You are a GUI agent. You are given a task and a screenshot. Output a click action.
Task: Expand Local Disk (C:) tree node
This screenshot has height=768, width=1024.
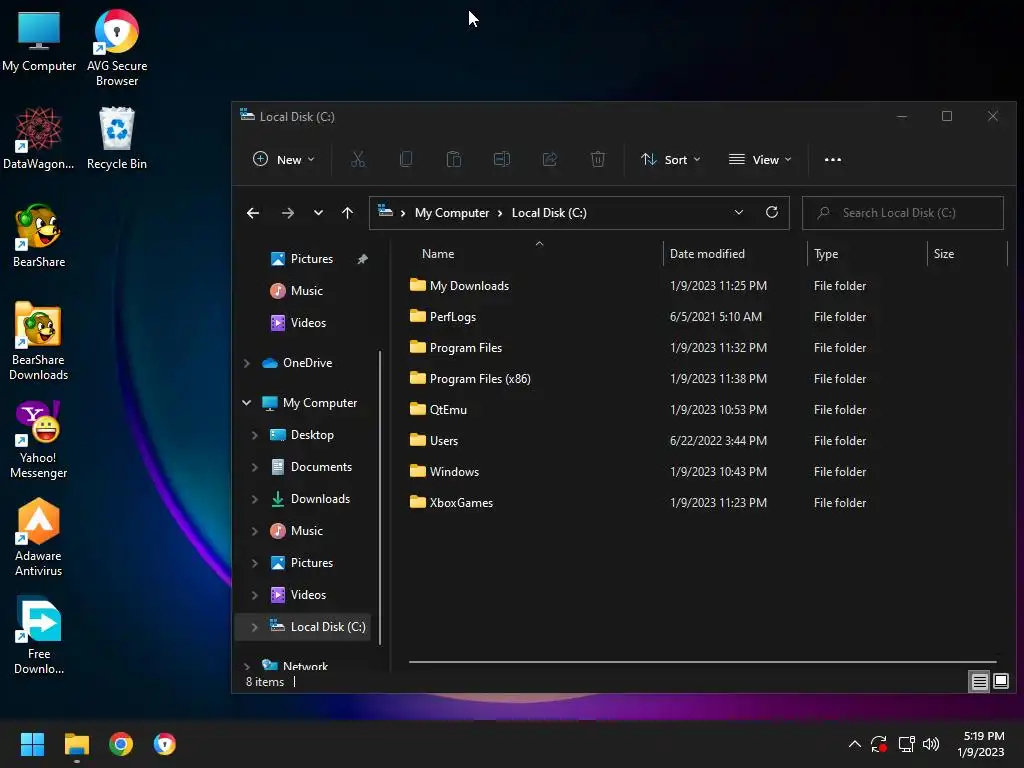pos(255,627)
